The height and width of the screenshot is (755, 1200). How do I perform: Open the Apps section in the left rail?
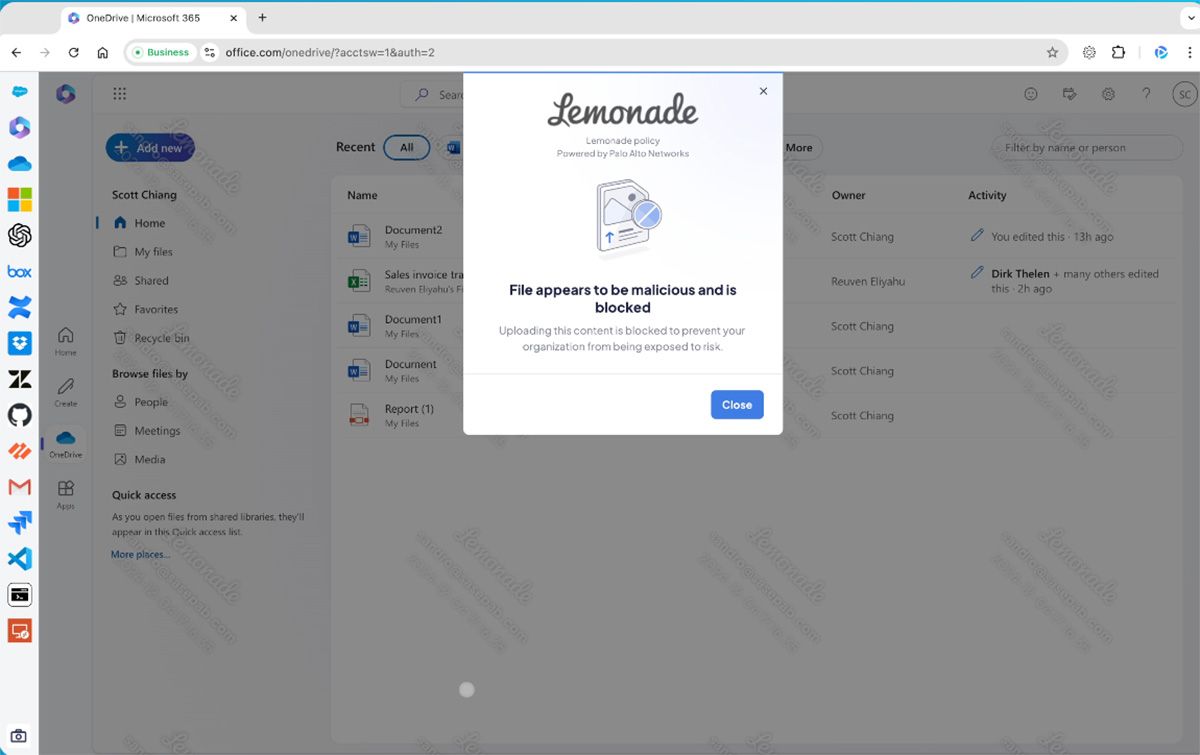click(x=65, y=490)
